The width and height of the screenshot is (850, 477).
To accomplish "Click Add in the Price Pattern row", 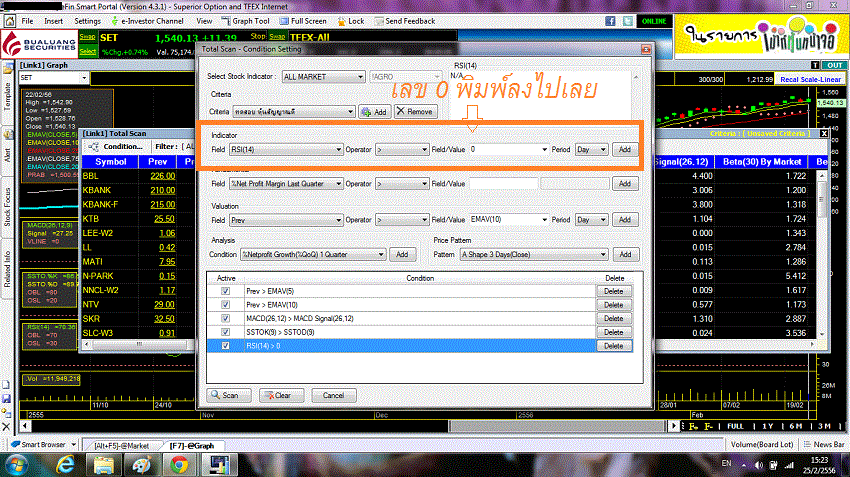I will [x=626, y=254].
